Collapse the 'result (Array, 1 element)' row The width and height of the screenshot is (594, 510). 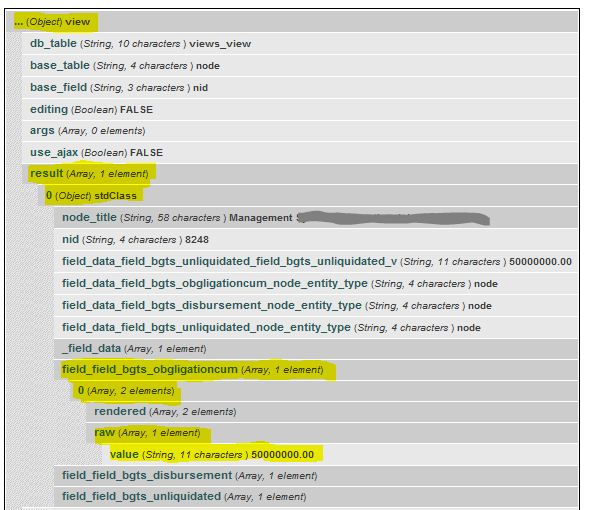pos(300,174)
